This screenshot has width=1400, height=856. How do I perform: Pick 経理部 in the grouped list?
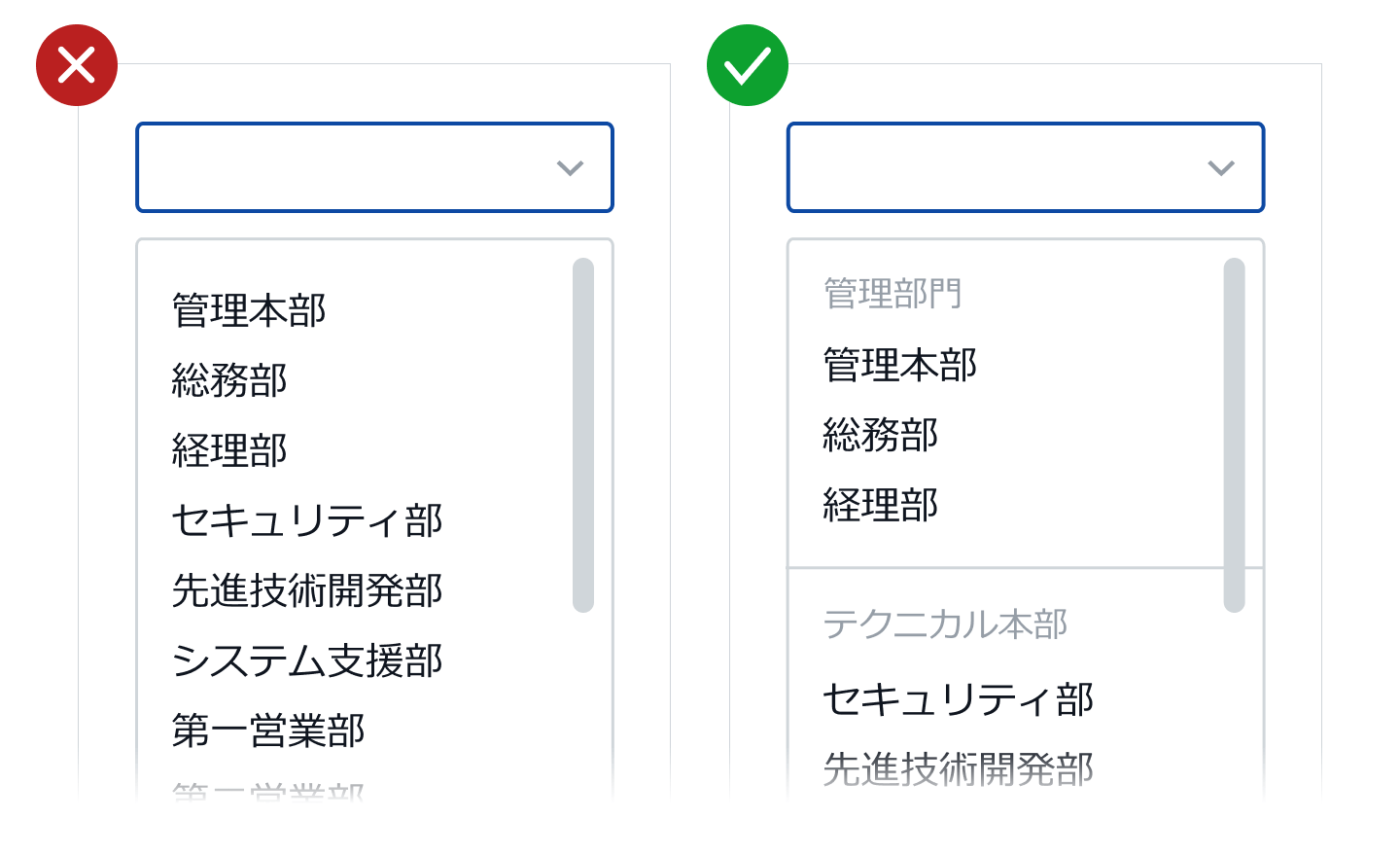tap(881, 505)
